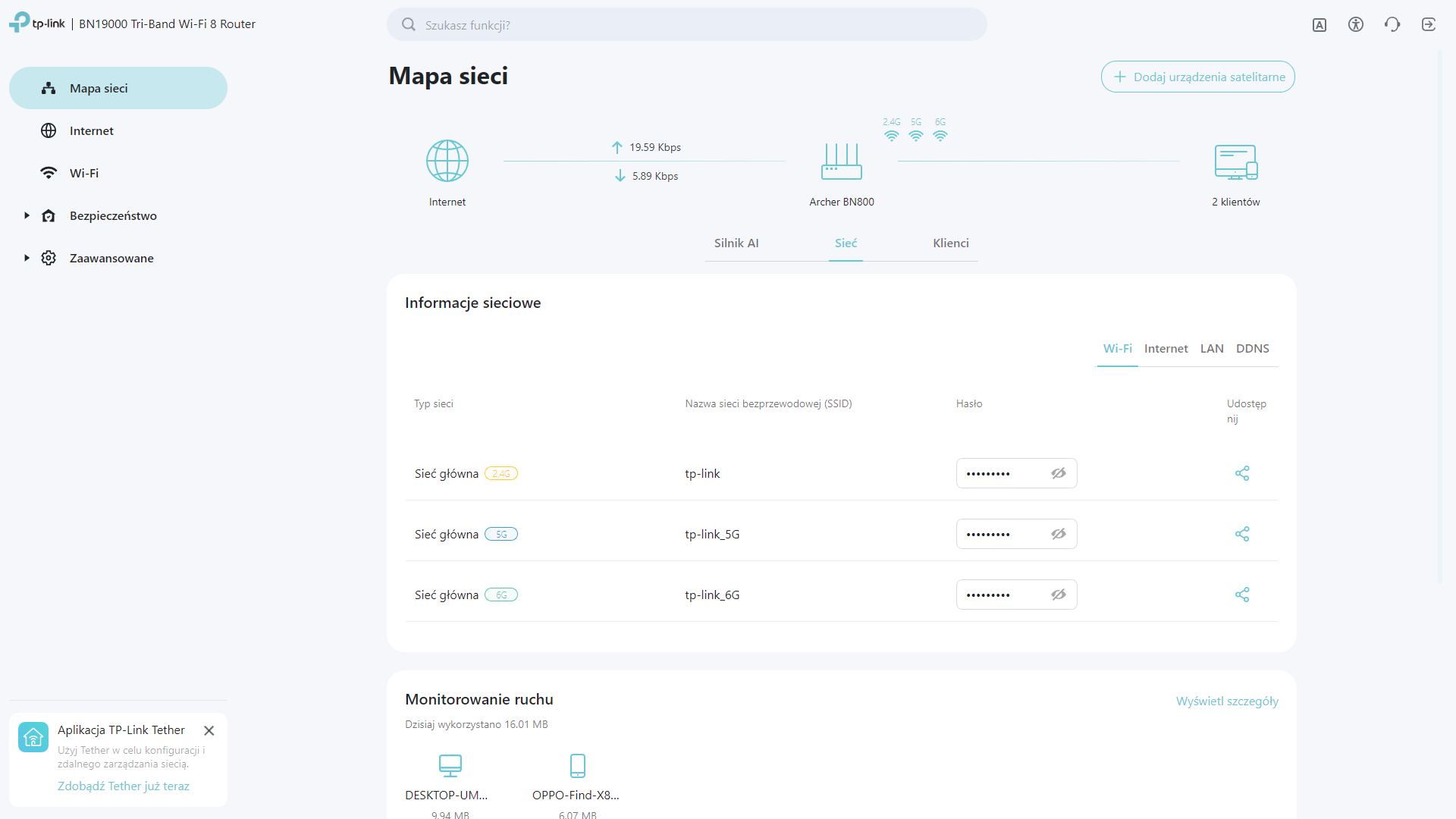Click the Szukasz funkcji search field

[687, 24]
